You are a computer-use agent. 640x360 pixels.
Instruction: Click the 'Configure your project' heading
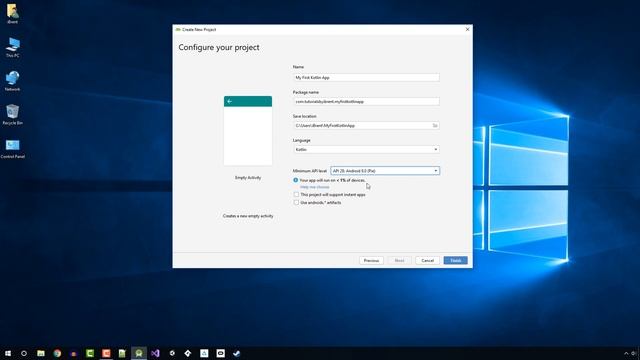[219, 47]
